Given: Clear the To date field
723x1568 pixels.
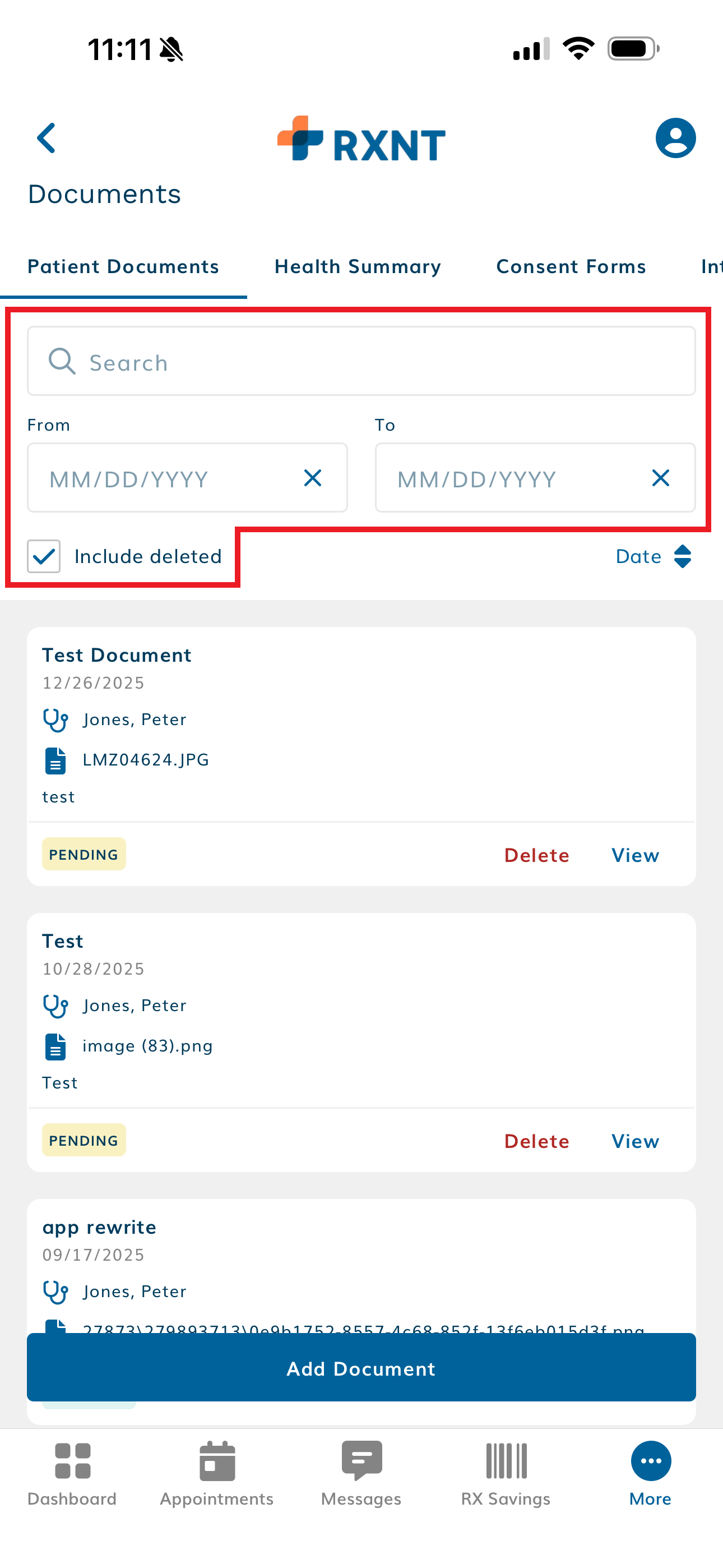Looking at the screenshot, I should 660,478.
